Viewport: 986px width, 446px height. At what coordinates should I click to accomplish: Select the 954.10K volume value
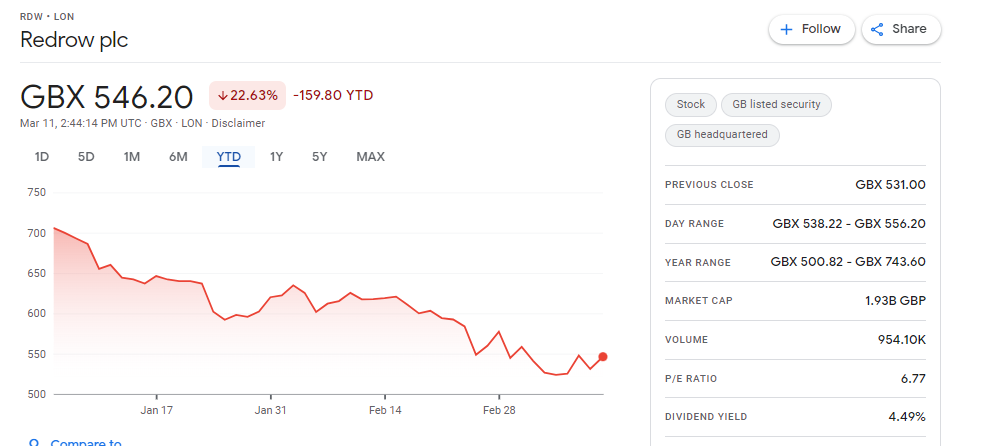[x=902, y=340]
